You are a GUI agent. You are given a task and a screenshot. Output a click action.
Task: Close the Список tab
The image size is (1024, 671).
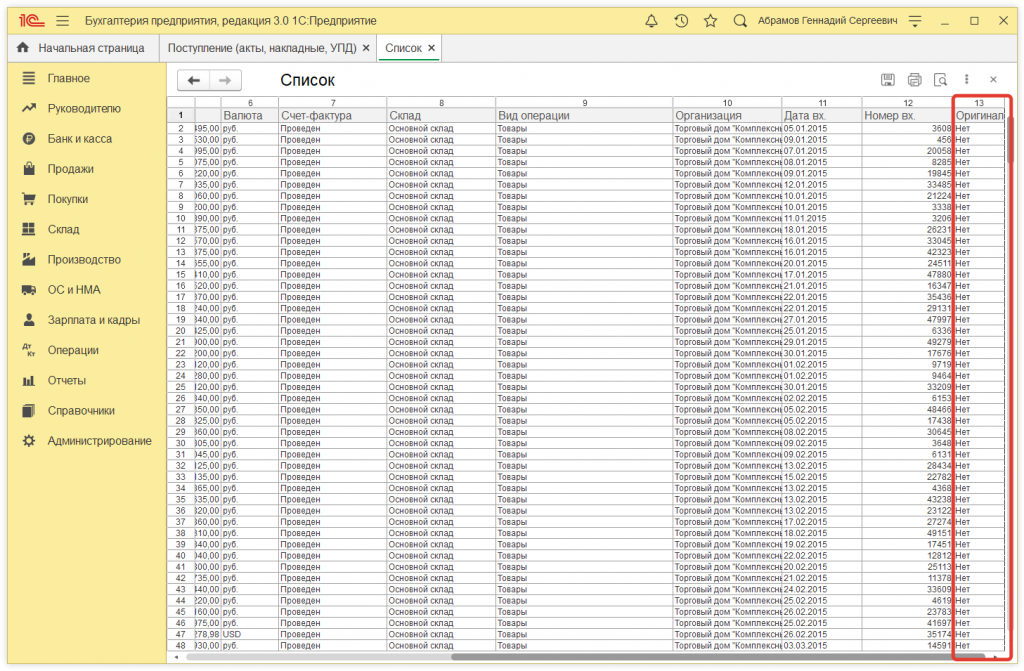point(431,48)
